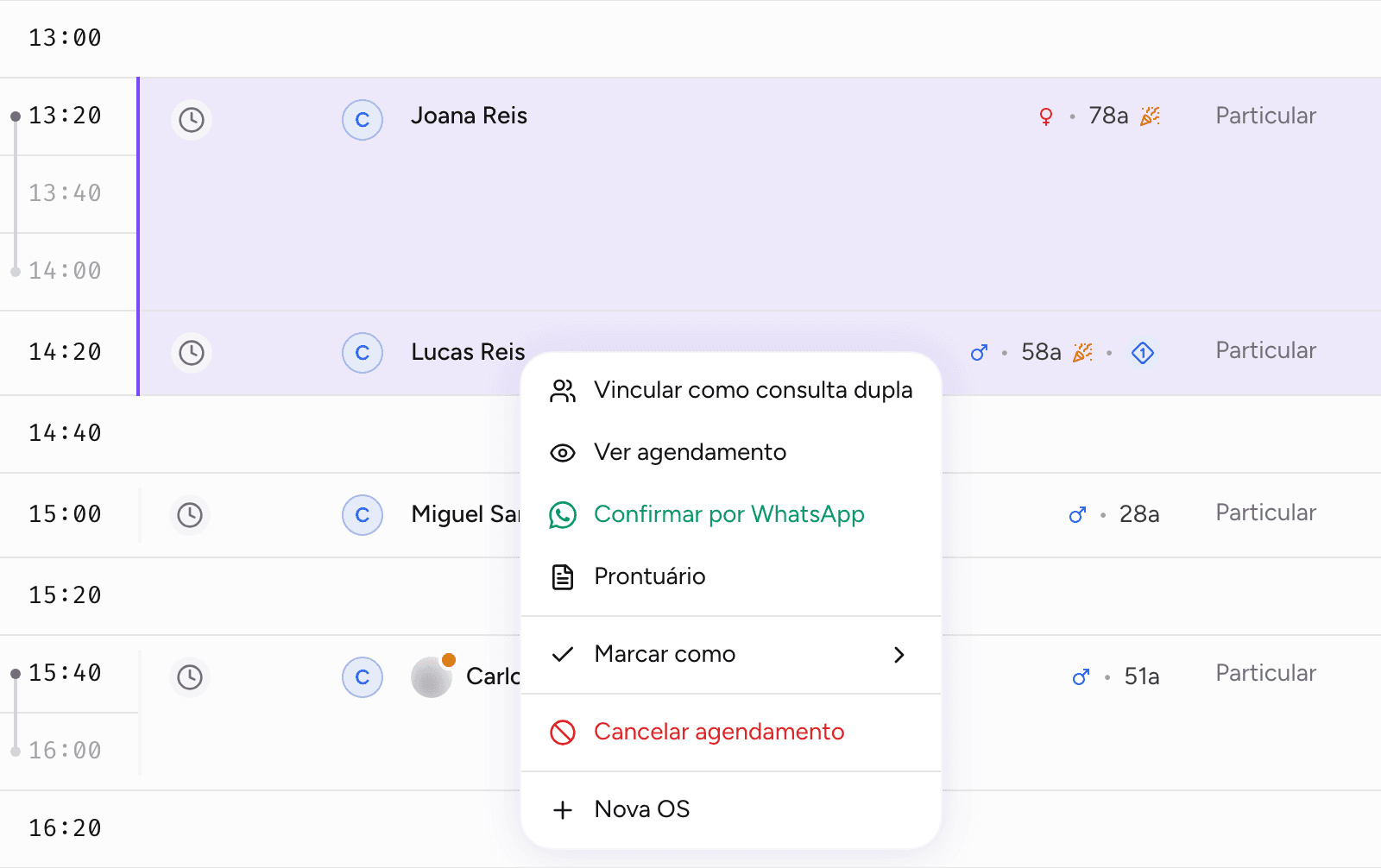Click Particular in Lucas Reis row

pos(1265,350)
